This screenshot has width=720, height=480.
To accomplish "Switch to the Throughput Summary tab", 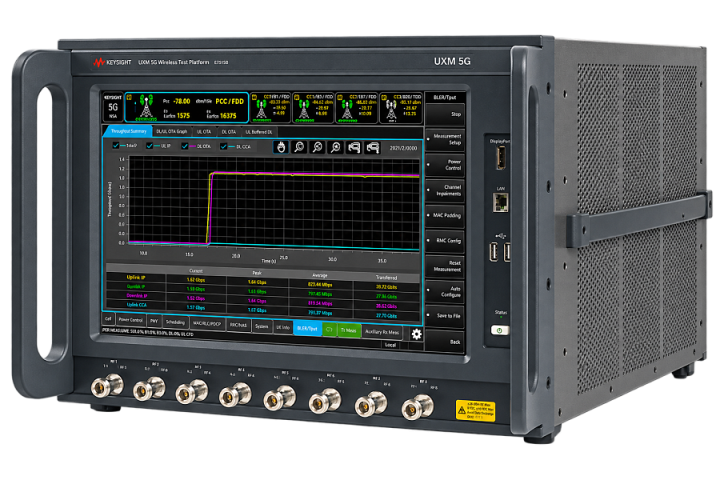I will coord(128,131).
